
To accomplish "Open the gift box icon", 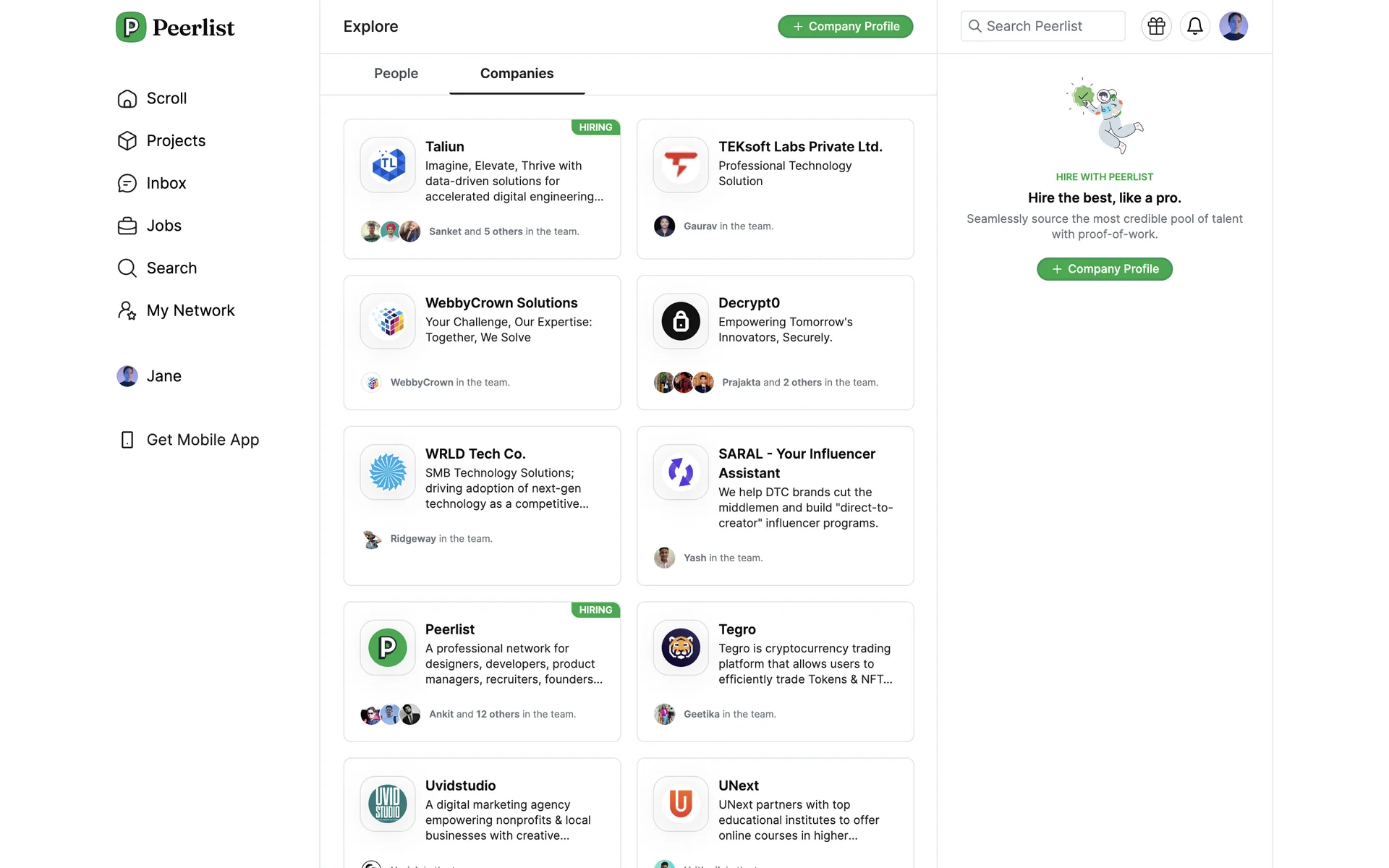I will pyautogui.click(x=1156, y=26).
